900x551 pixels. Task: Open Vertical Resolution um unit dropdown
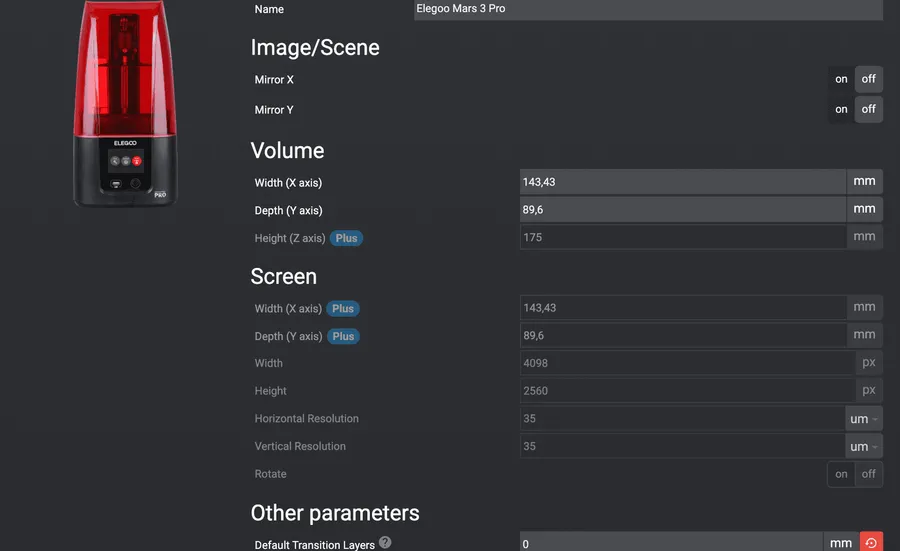point(863,447)
